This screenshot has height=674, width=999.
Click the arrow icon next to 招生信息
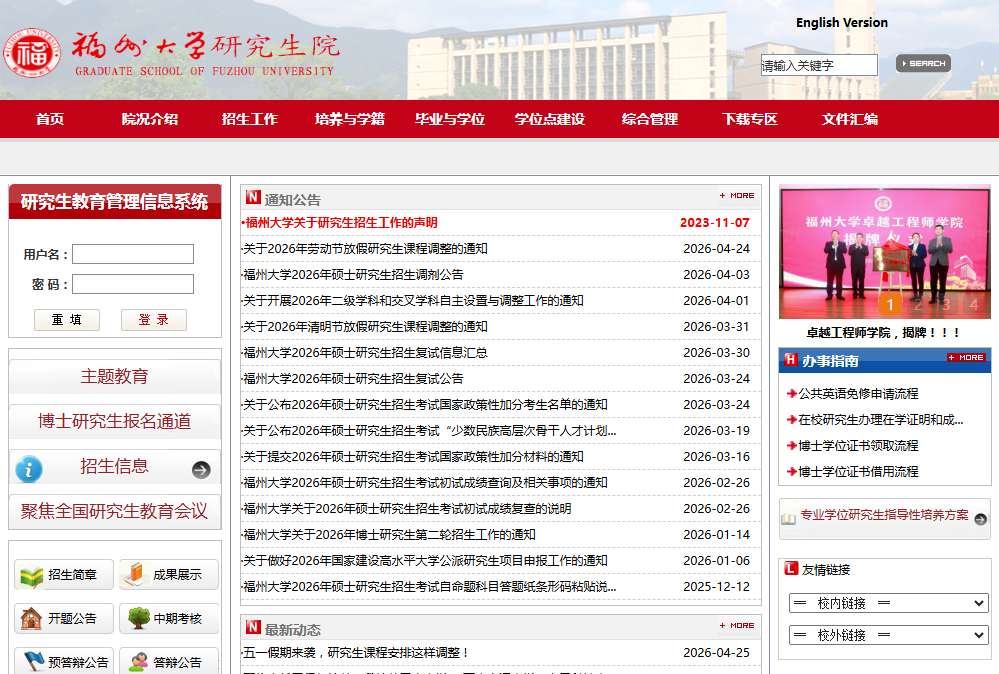(x=201, y=470)
